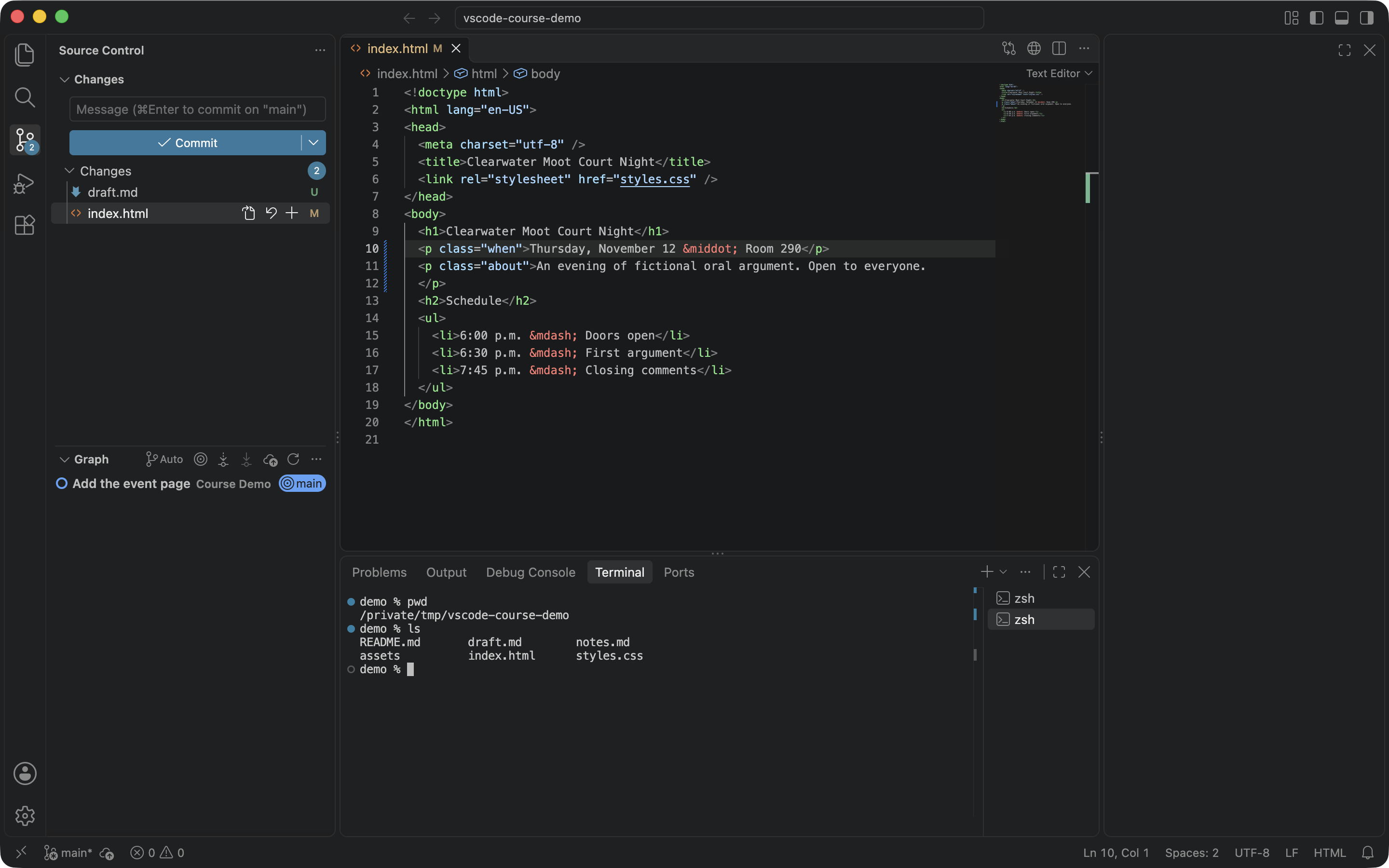Close the index.html tab
This screenshot has height=868, width=1389.
point(456,49)
